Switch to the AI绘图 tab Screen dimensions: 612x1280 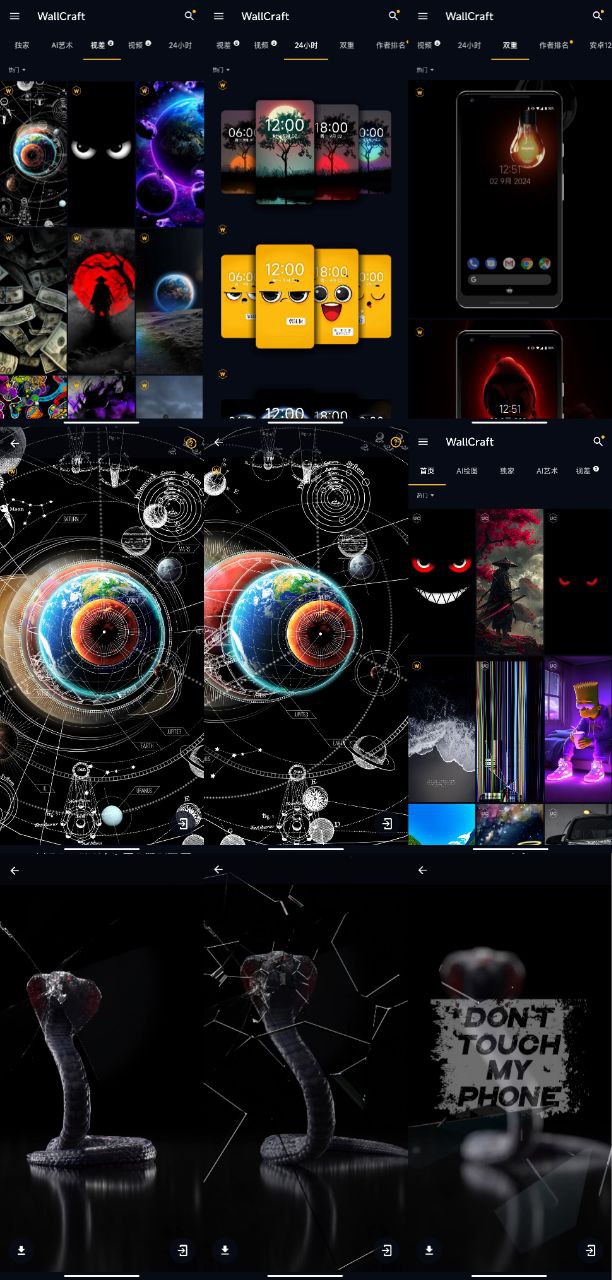[467, 470]
